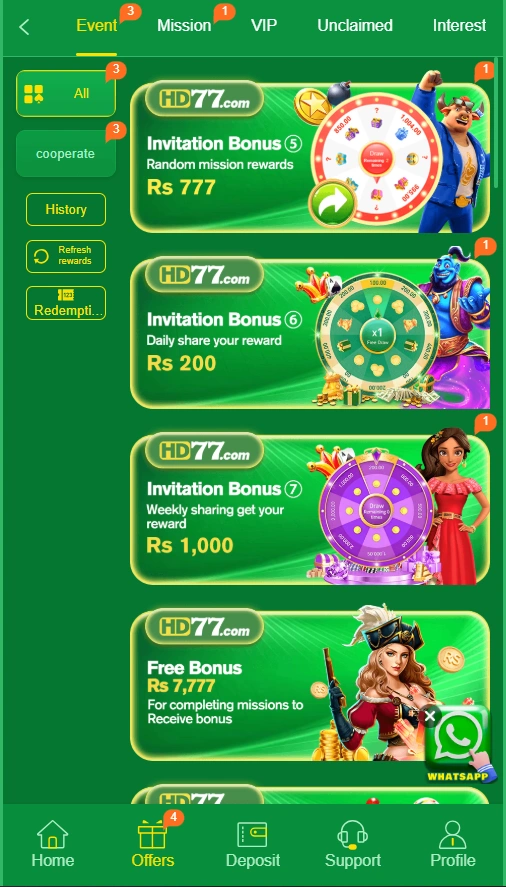Open the Home icon in bottom navigation
The image size is (506, 887).
53,834
